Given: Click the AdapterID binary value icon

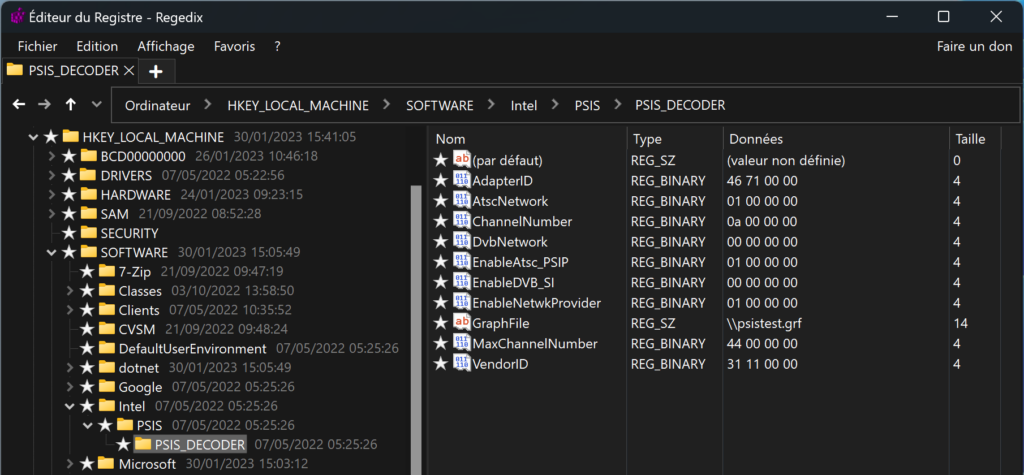Looking at the screenshot, I should pyautogui.click(x=461, y=180).
